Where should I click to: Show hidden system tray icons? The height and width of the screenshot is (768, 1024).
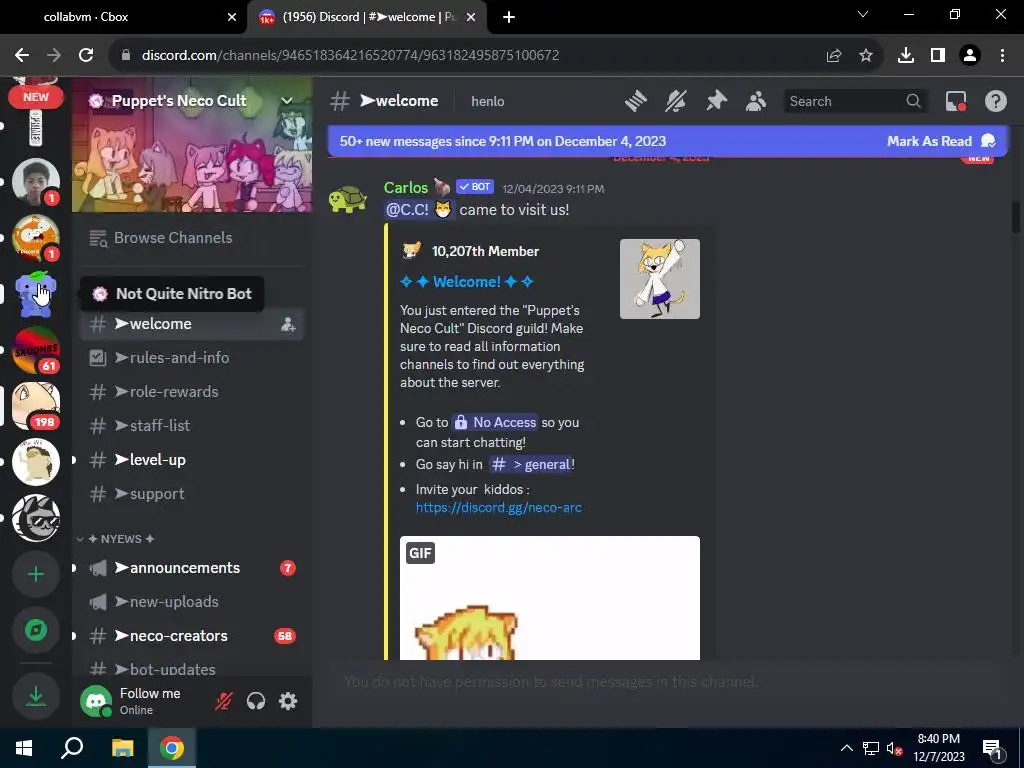pyautogui.click(x=846, y=748)
